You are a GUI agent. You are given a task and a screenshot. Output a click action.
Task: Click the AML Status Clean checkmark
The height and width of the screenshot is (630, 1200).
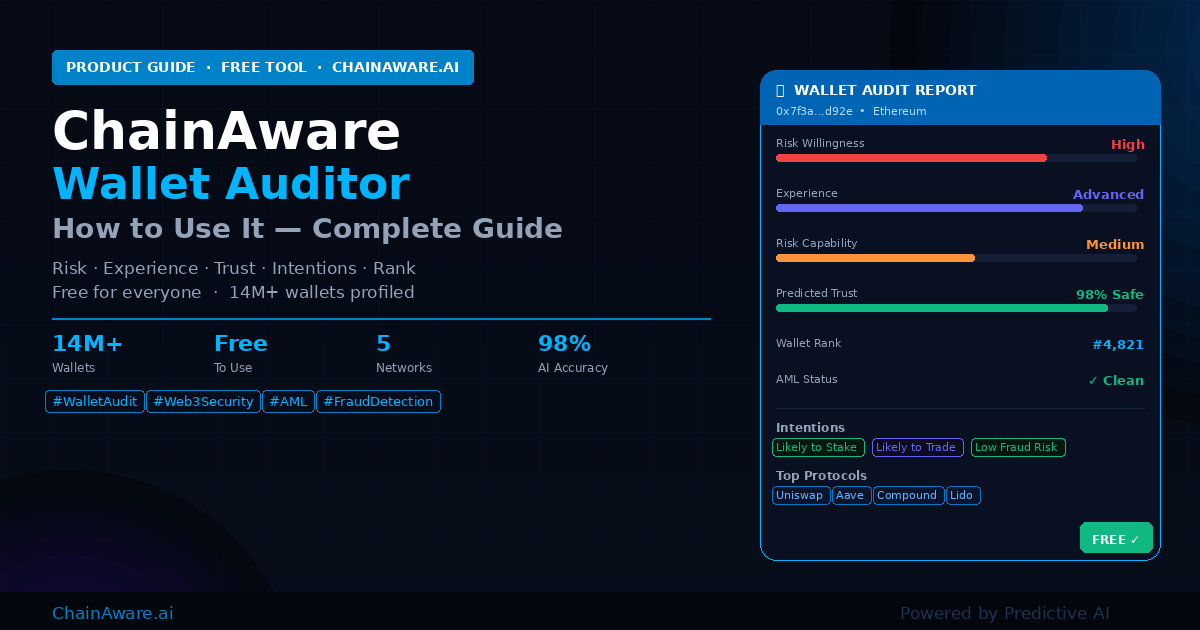point(1093,381)
